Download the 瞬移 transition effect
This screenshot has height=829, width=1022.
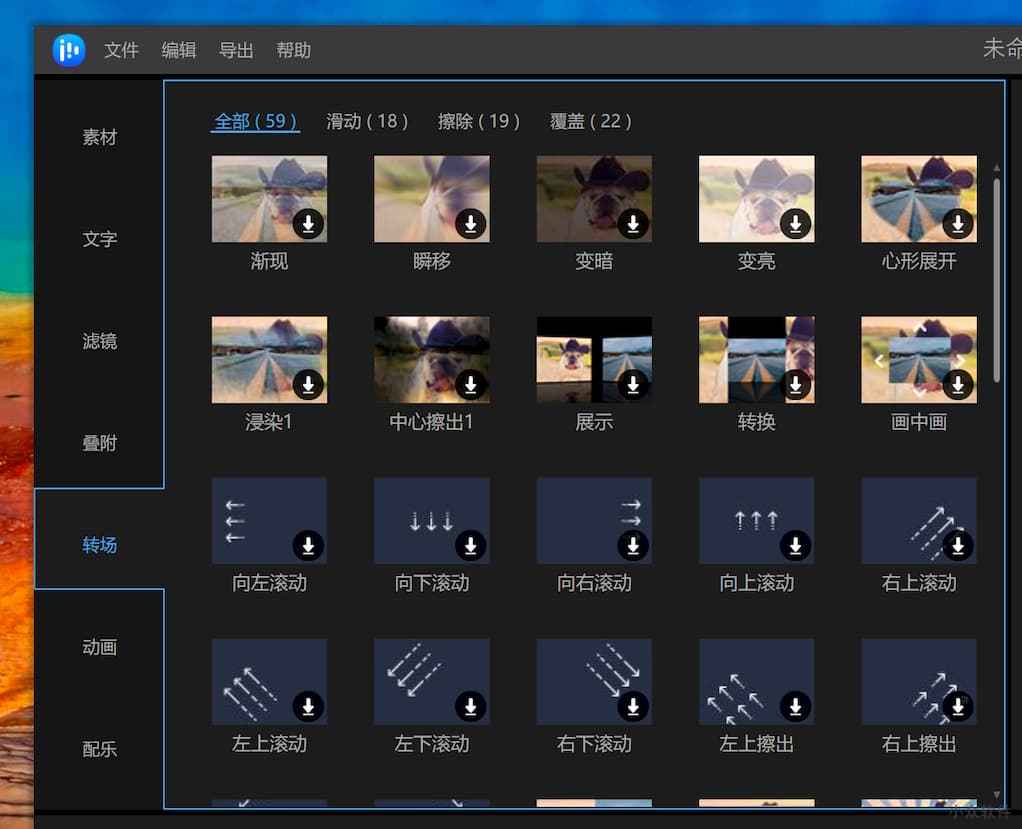tap(471, 224)
